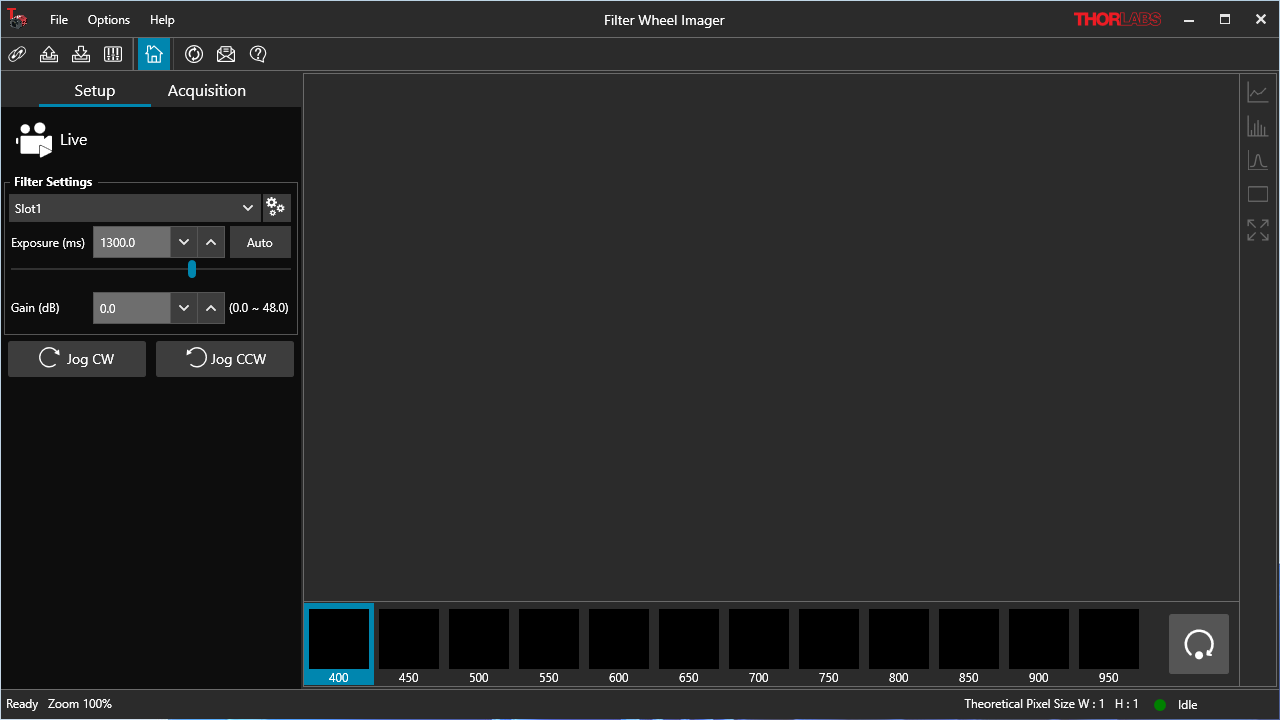Click the Jog CCW button
The image size is (1280, 720).
225,359
